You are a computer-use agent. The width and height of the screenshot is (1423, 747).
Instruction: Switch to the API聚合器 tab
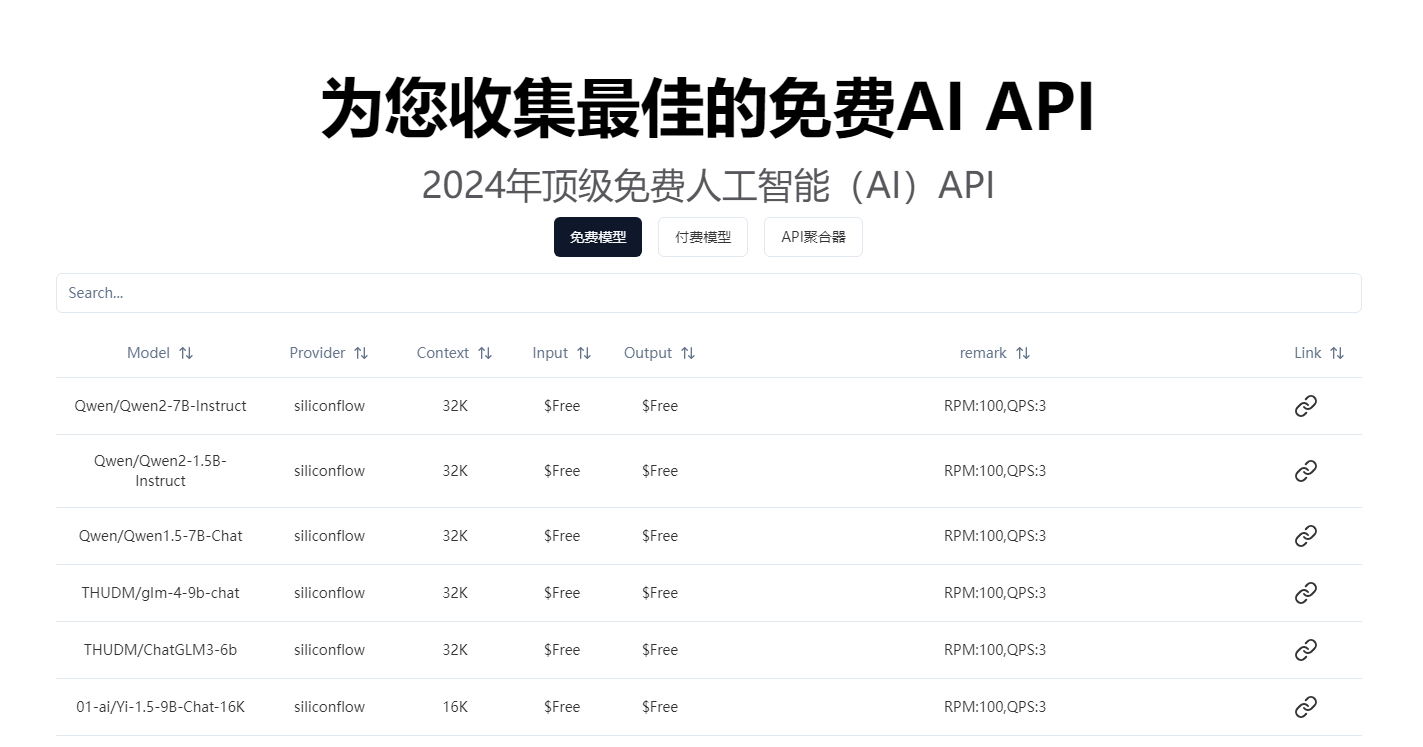point(813,237)
